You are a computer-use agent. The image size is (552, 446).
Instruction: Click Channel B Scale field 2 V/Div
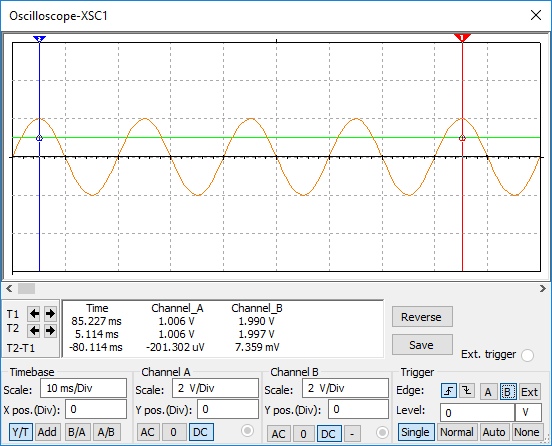click(x=345, y=388)
